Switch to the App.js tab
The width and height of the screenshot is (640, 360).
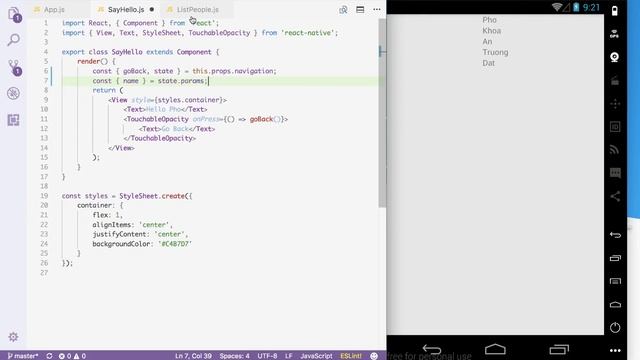pos(54,9)
